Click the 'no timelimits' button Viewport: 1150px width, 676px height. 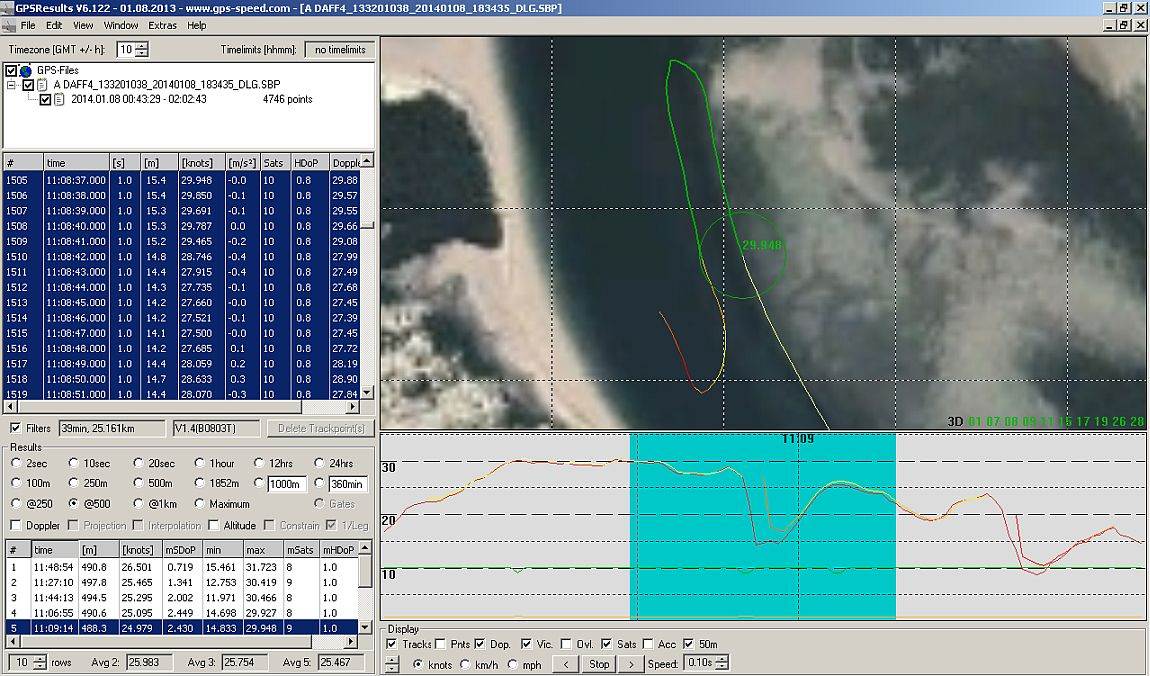(x=340, y=49)
